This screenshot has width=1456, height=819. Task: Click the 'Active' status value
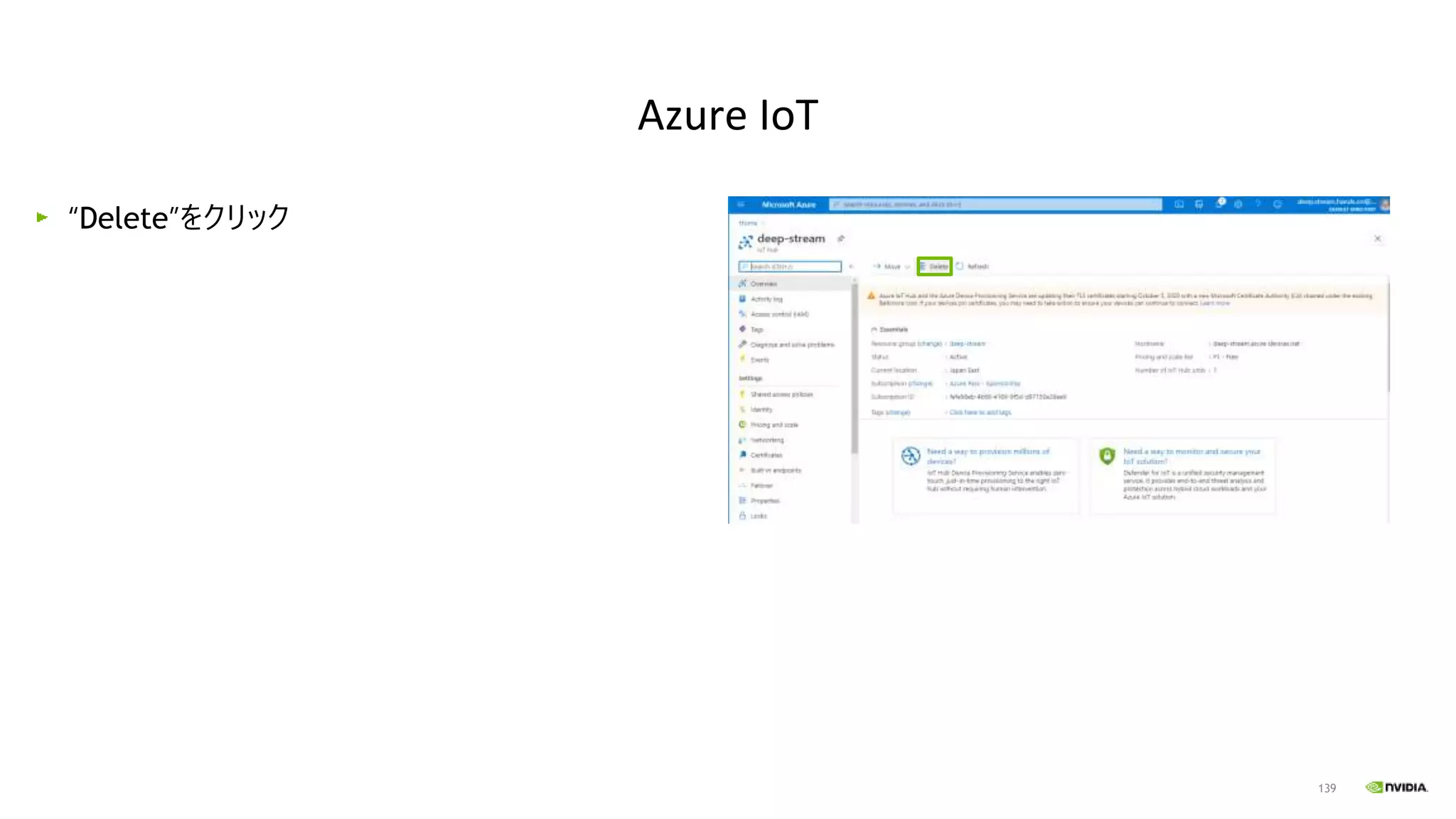tap(958, 357)
